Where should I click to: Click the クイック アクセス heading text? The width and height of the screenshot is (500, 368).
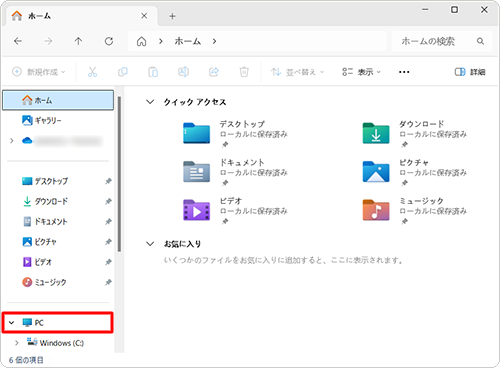[x=195, y=102]
